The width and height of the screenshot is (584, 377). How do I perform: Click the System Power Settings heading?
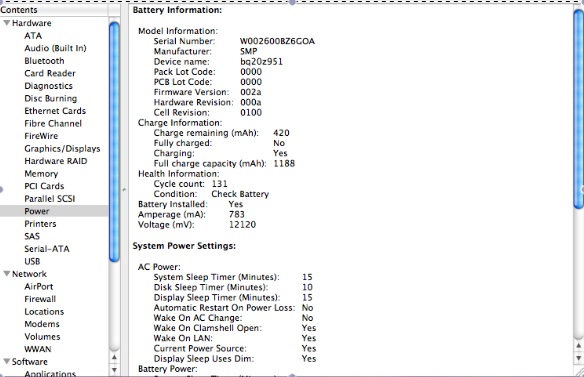click(x=184, y=246)
